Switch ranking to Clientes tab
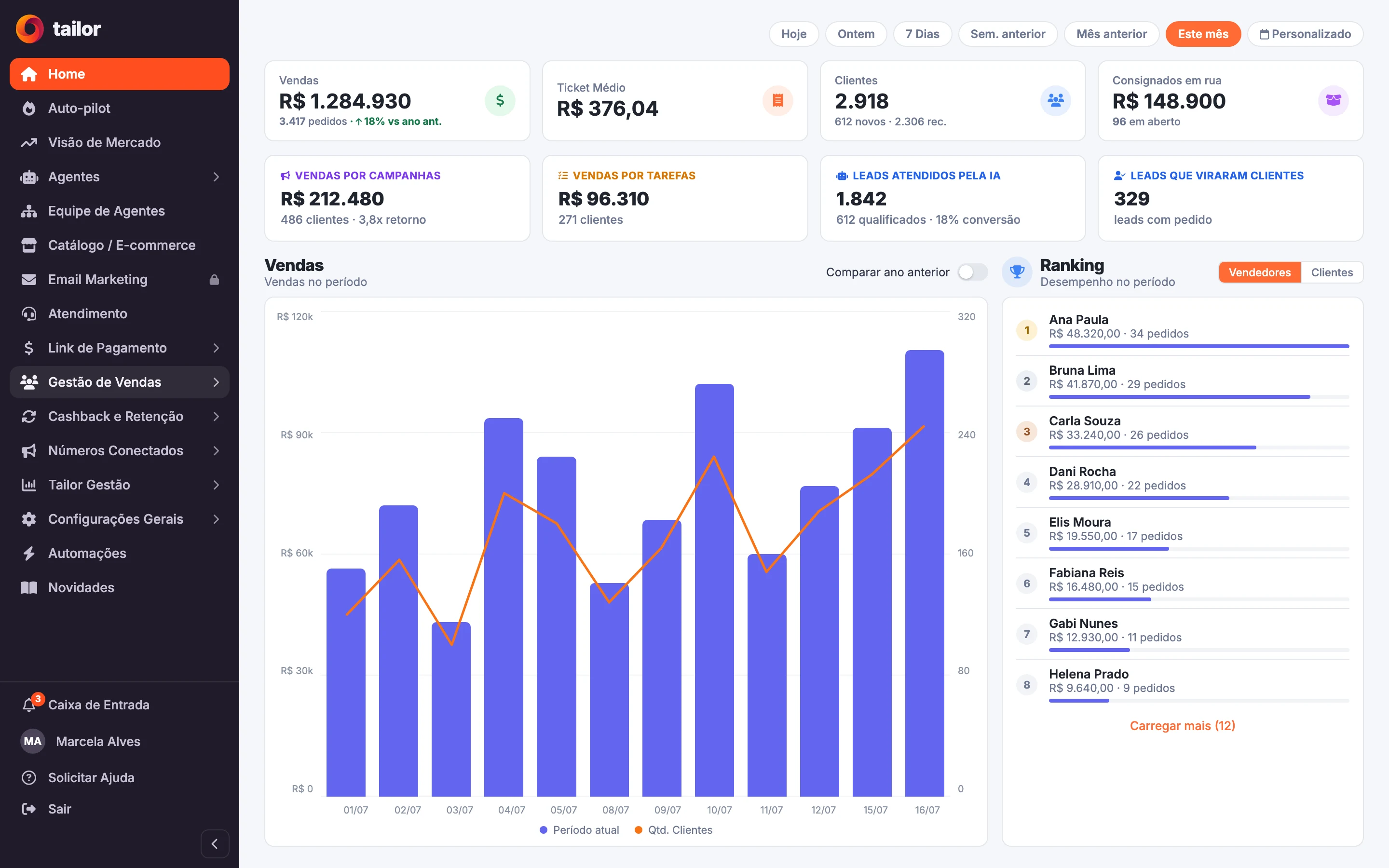This screenshot has width=1389, height=868. pyautogui.click(x=1332, y=272)
